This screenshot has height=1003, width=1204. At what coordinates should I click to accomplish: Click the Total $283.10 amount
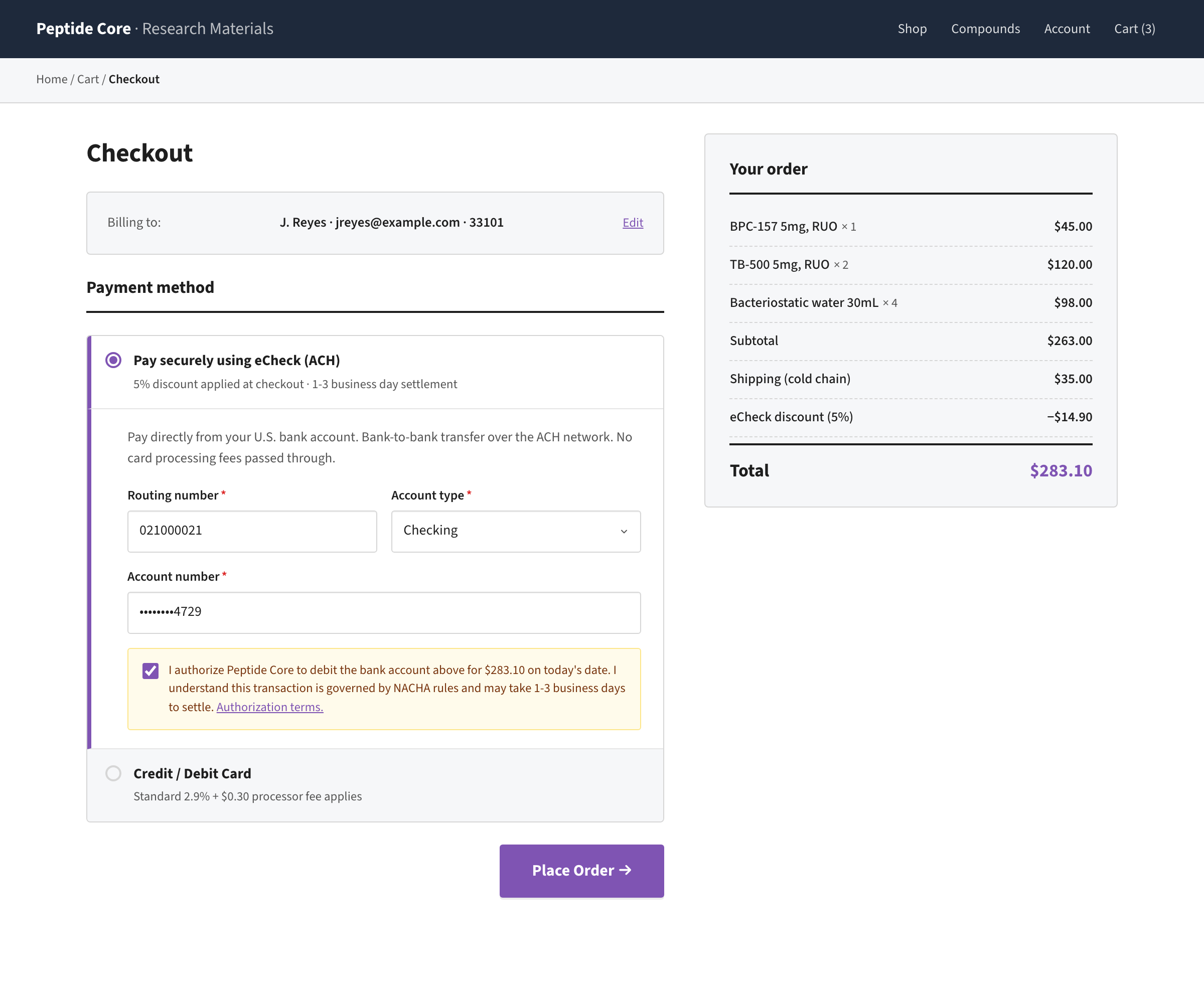point(1061,470)
